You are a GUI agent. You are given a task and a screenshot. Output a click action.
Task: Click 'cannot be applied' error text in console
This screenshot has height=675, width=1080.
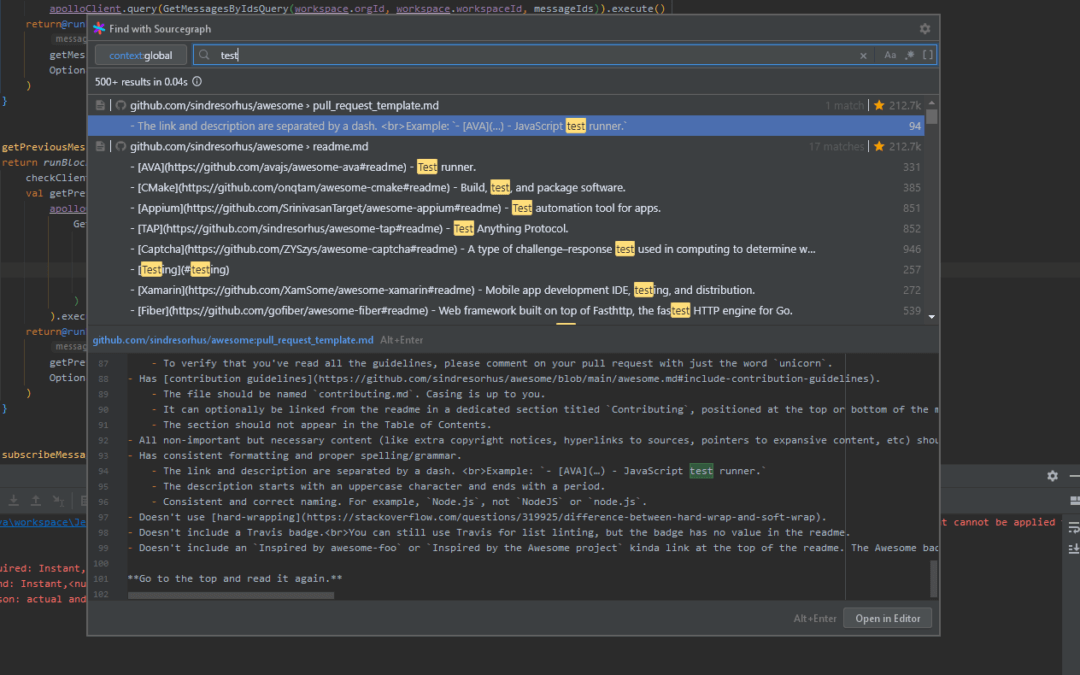coord(1004,522)
